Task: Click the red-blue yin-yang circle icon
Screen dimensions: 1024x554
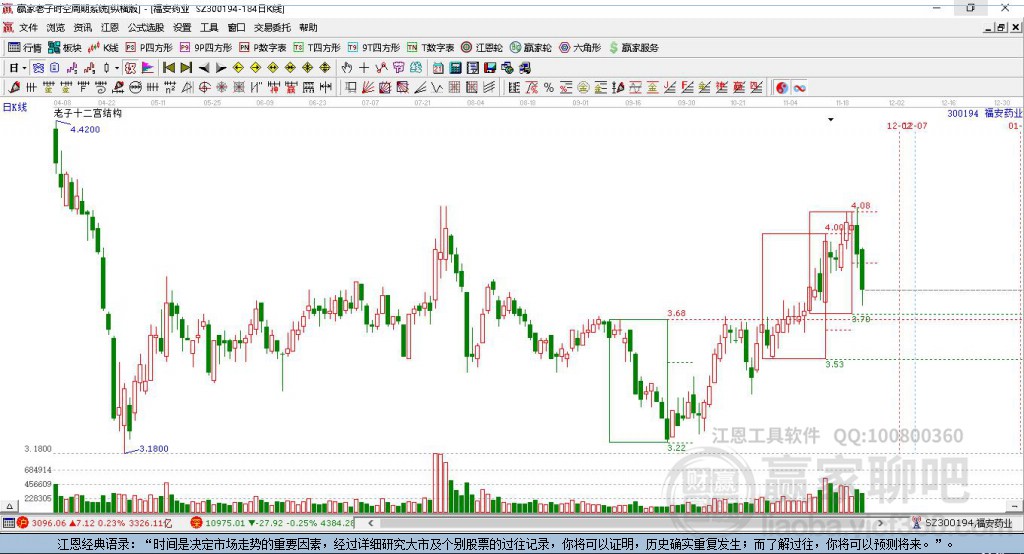Action: (x=782, y=88)
